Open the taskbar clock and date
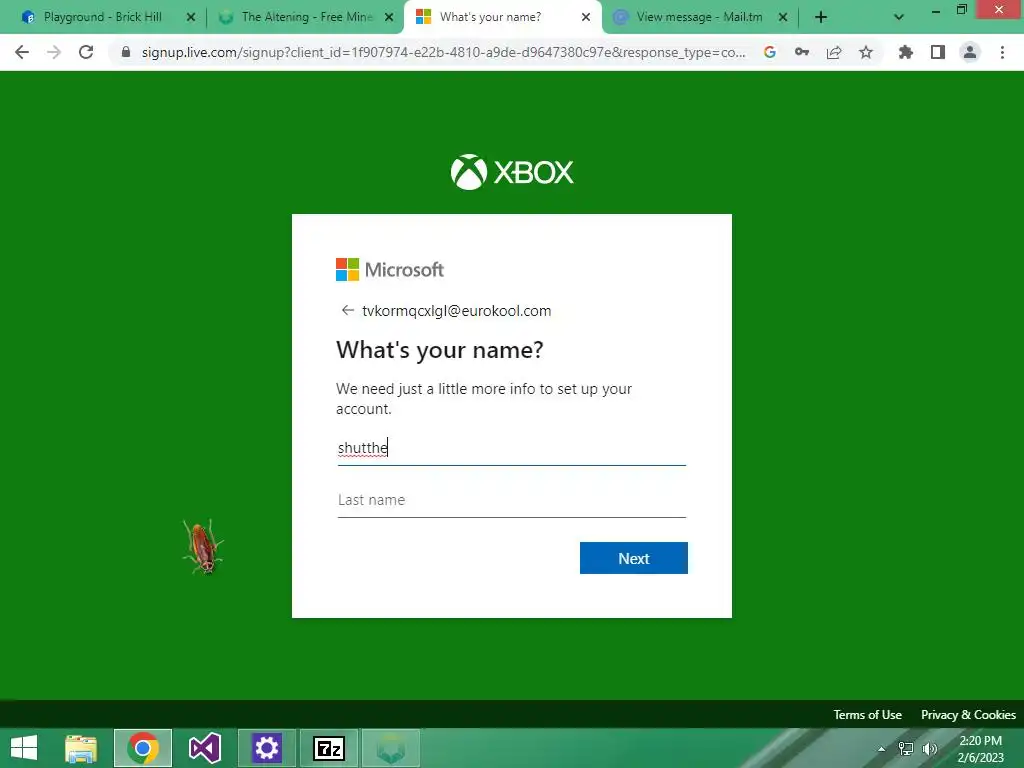The width and height of the screenshot is (1024, 768). (x=980, y=748)
